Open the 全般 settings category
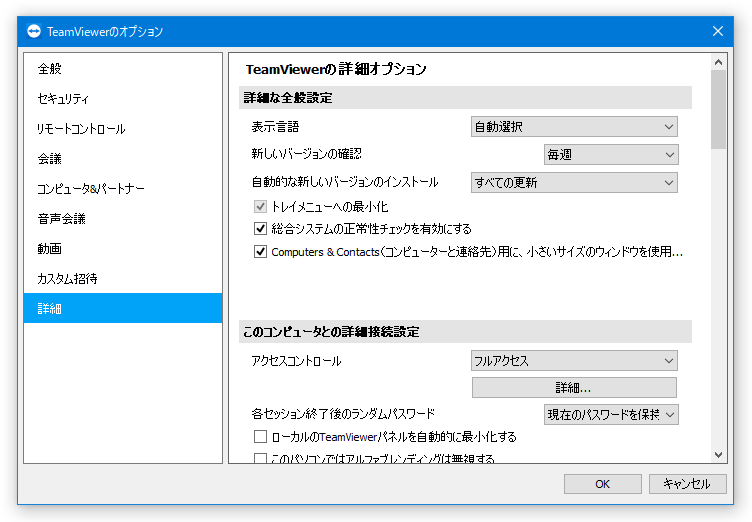This screenshot has width=752, height=522. 123,69
